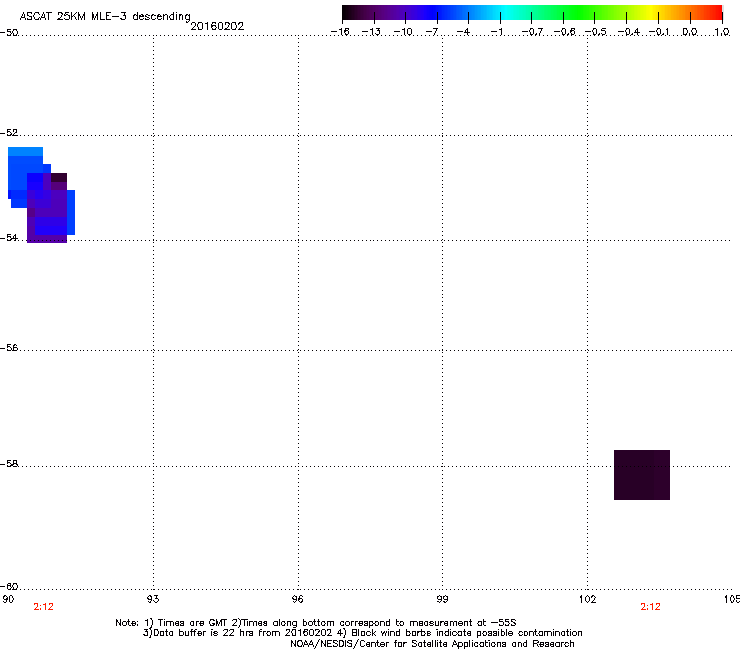Click the cyan section of the color bar
The height and width of the screenshot is (650, 740).
click(507, 13)
